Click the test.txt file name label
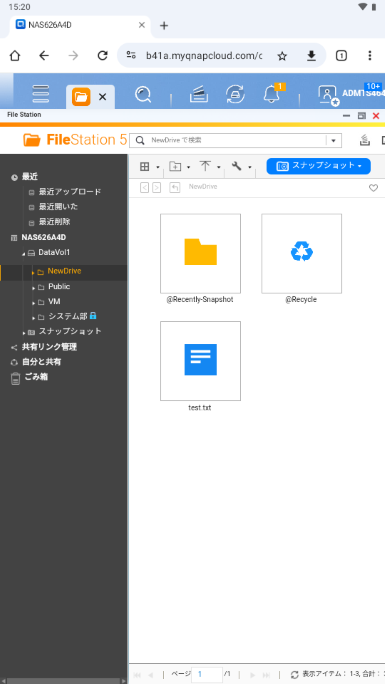This screenshot has width=385, height=684. point(200,408)
